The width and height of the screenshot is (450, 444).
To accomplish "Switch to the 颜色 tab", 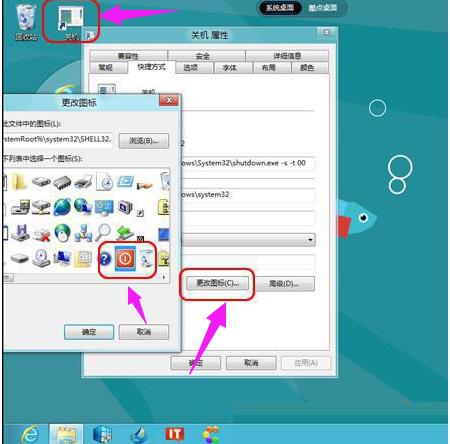I will click(x=310, y=67).
